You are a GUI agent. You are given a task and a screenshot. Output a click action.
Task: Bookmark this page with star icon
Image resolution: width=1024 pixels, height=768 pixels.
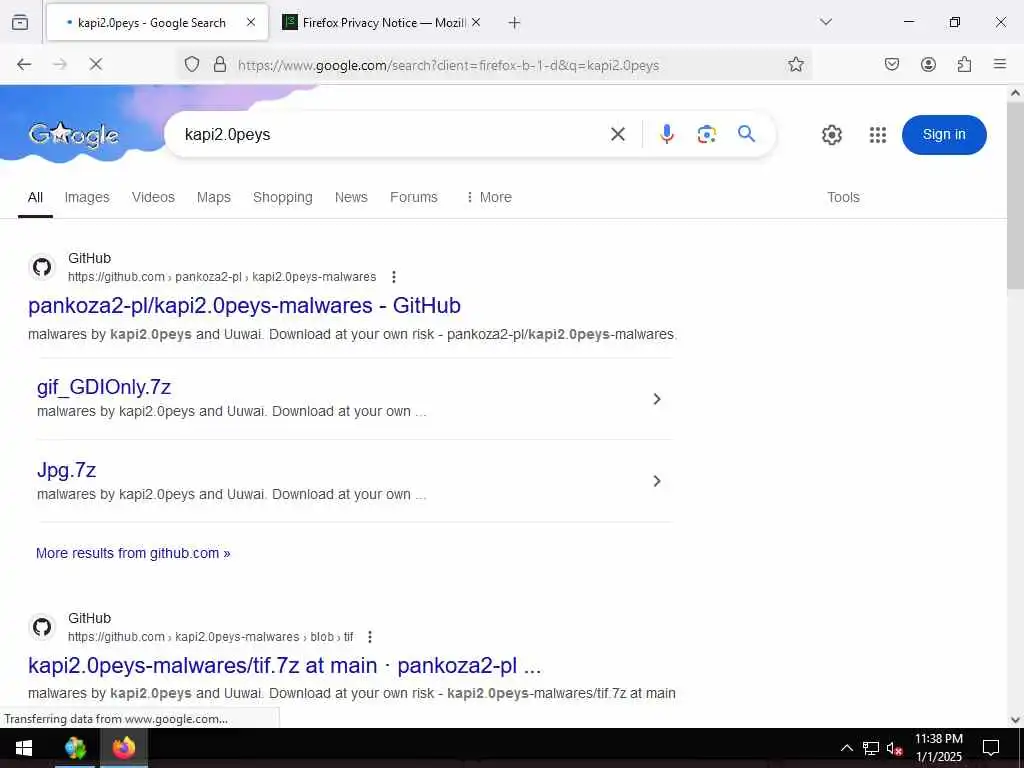pyautogui.click(x=795, y=64)
